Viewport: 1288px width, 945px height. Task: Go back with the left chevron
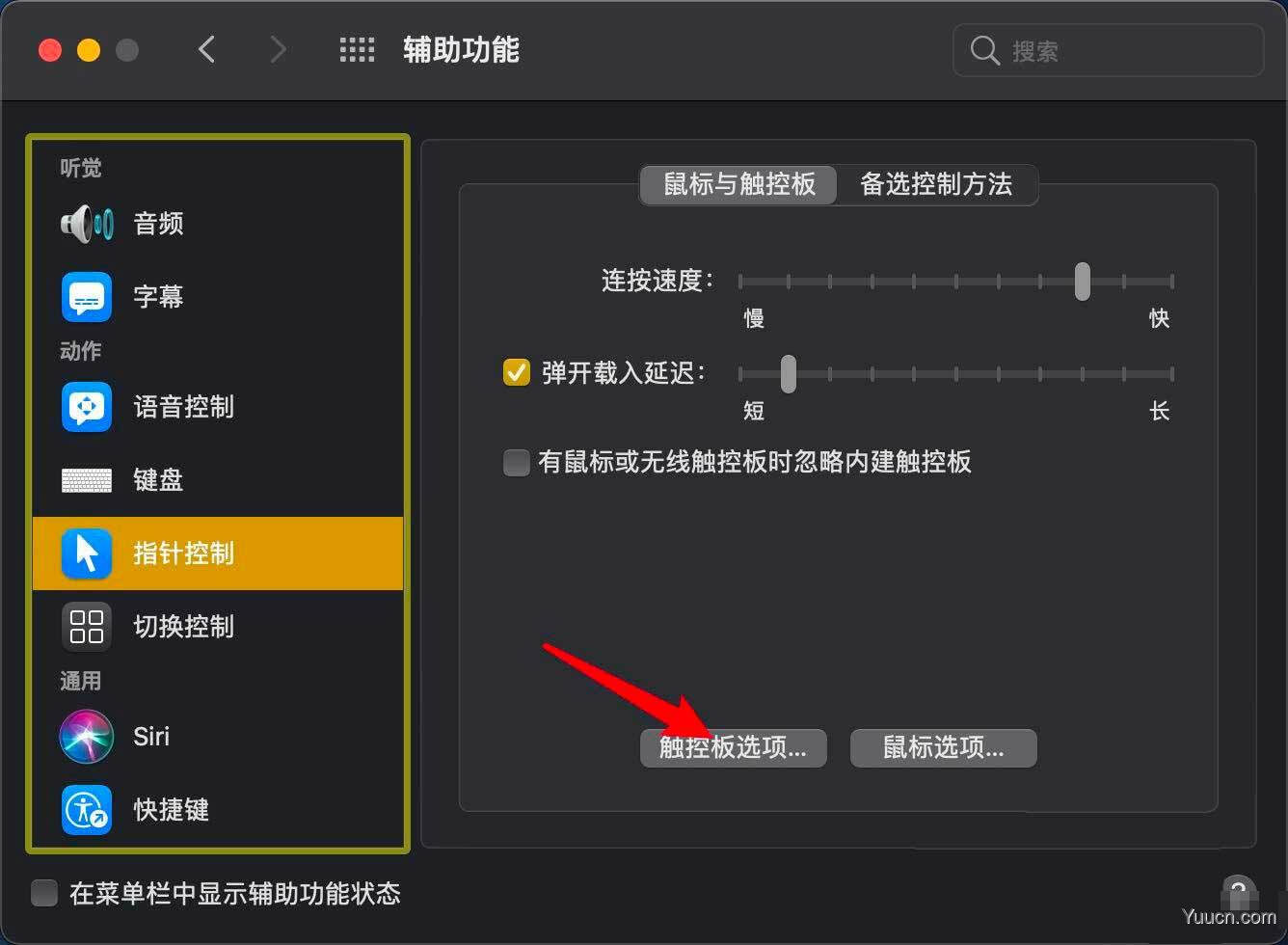[206, 49]
